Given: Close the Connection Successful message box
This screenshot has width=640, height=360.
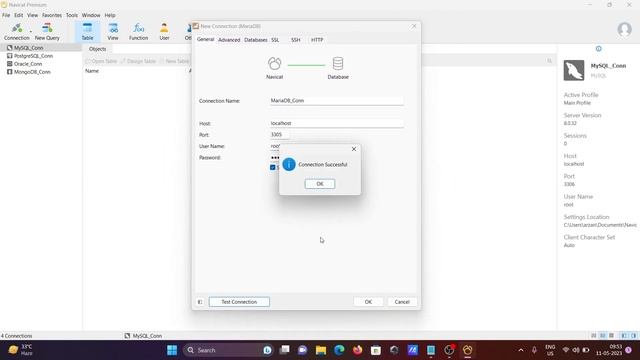Looking at the screenshot, I should (354, 149).
